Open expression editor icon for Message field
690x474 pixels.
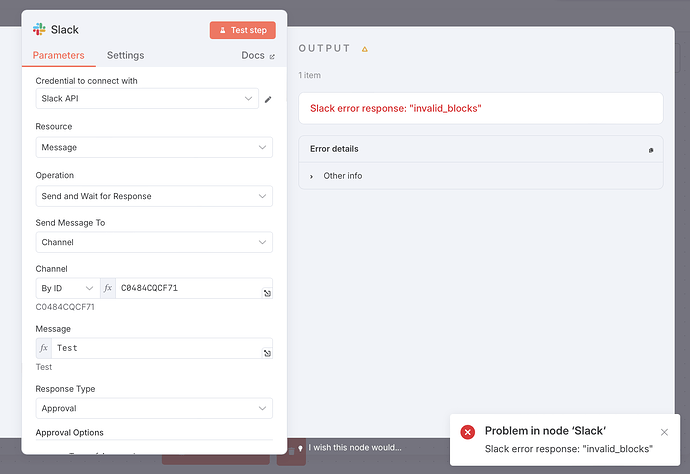pyautogui.click(x=267, y=353)
